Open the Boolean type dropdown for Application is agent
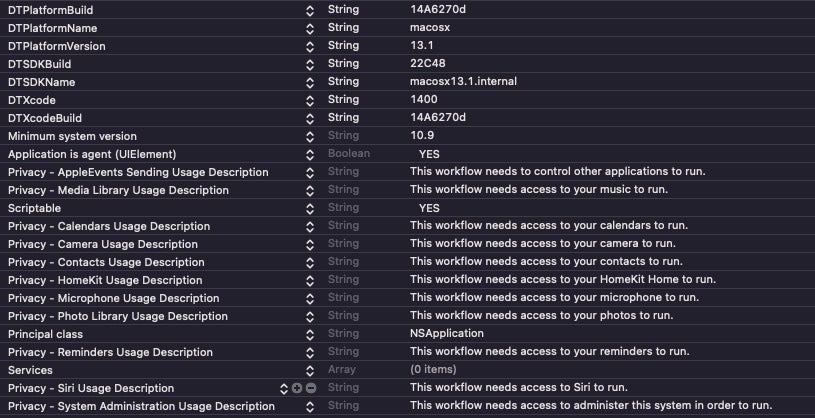The height and width of the screenshot is (418, 815). point(348,154)
